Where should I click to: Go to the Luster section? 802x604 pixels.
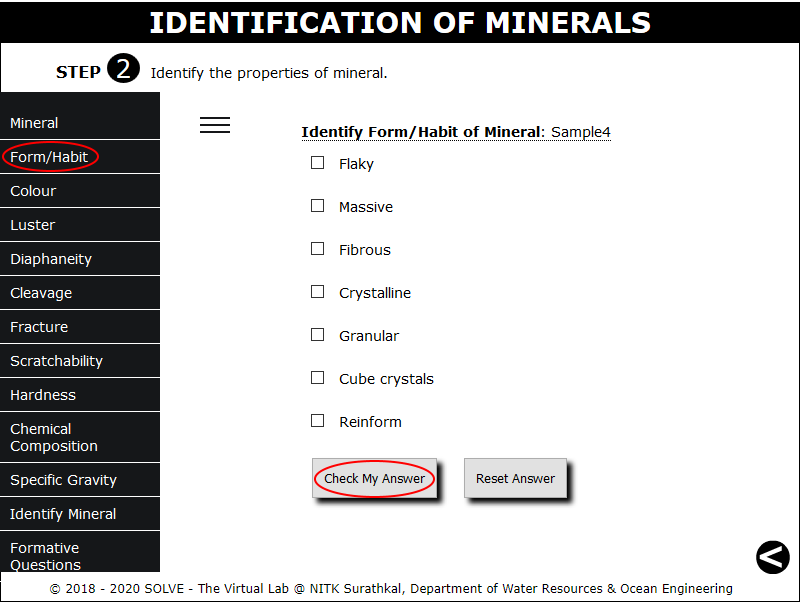[x=80, y=225]
